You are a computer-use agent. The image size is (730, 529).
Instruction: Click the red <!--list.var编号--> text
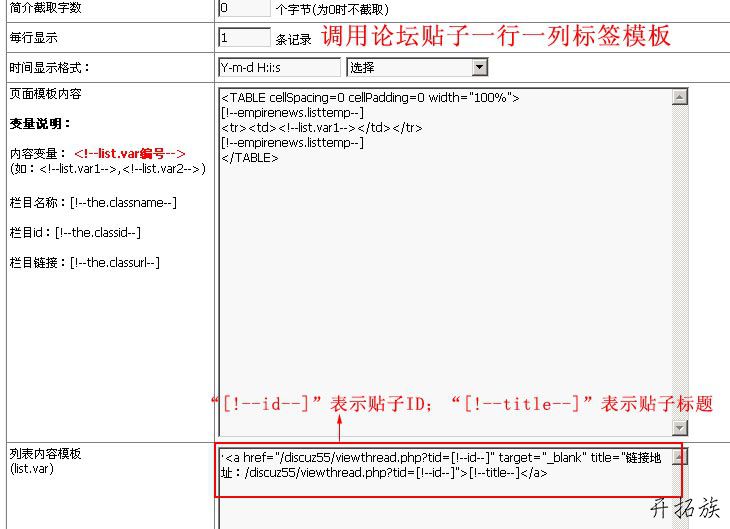point(130,154)
